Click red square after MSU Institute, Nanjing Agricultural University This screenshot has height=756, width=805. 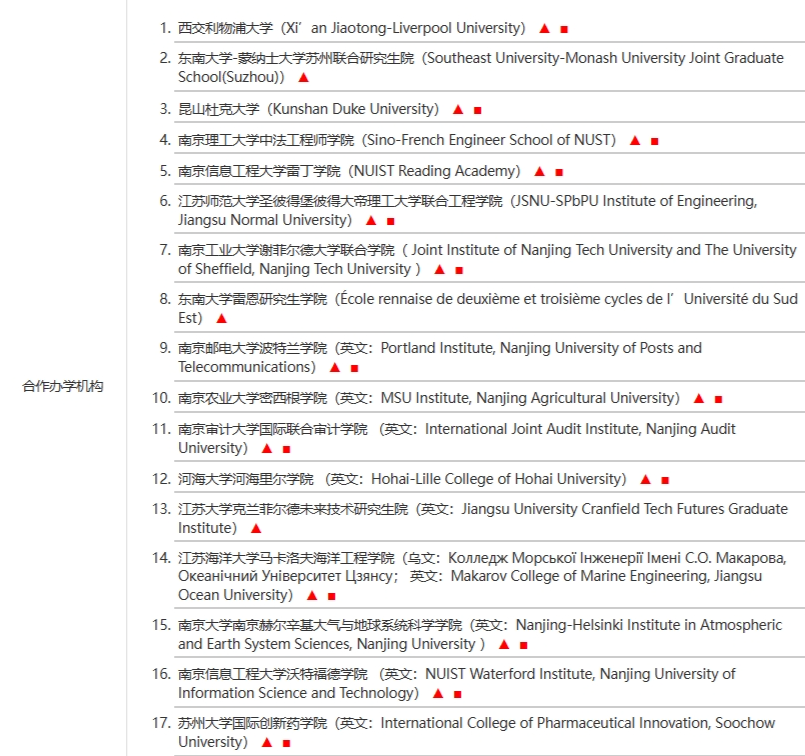718,399
